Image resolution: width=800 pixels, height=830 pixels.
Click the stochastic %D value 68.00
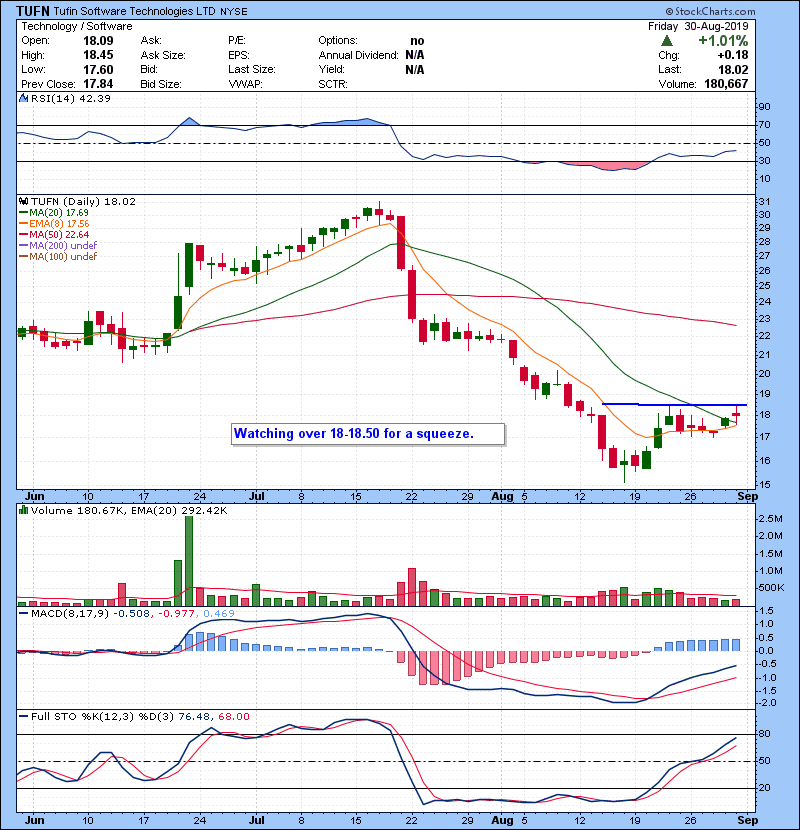pos(233,717)
